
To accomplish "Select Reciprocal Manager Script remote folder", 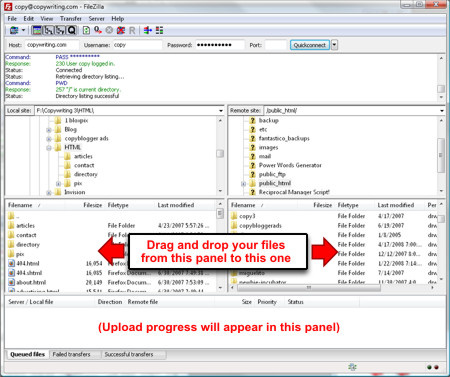I will coord(294,192).
